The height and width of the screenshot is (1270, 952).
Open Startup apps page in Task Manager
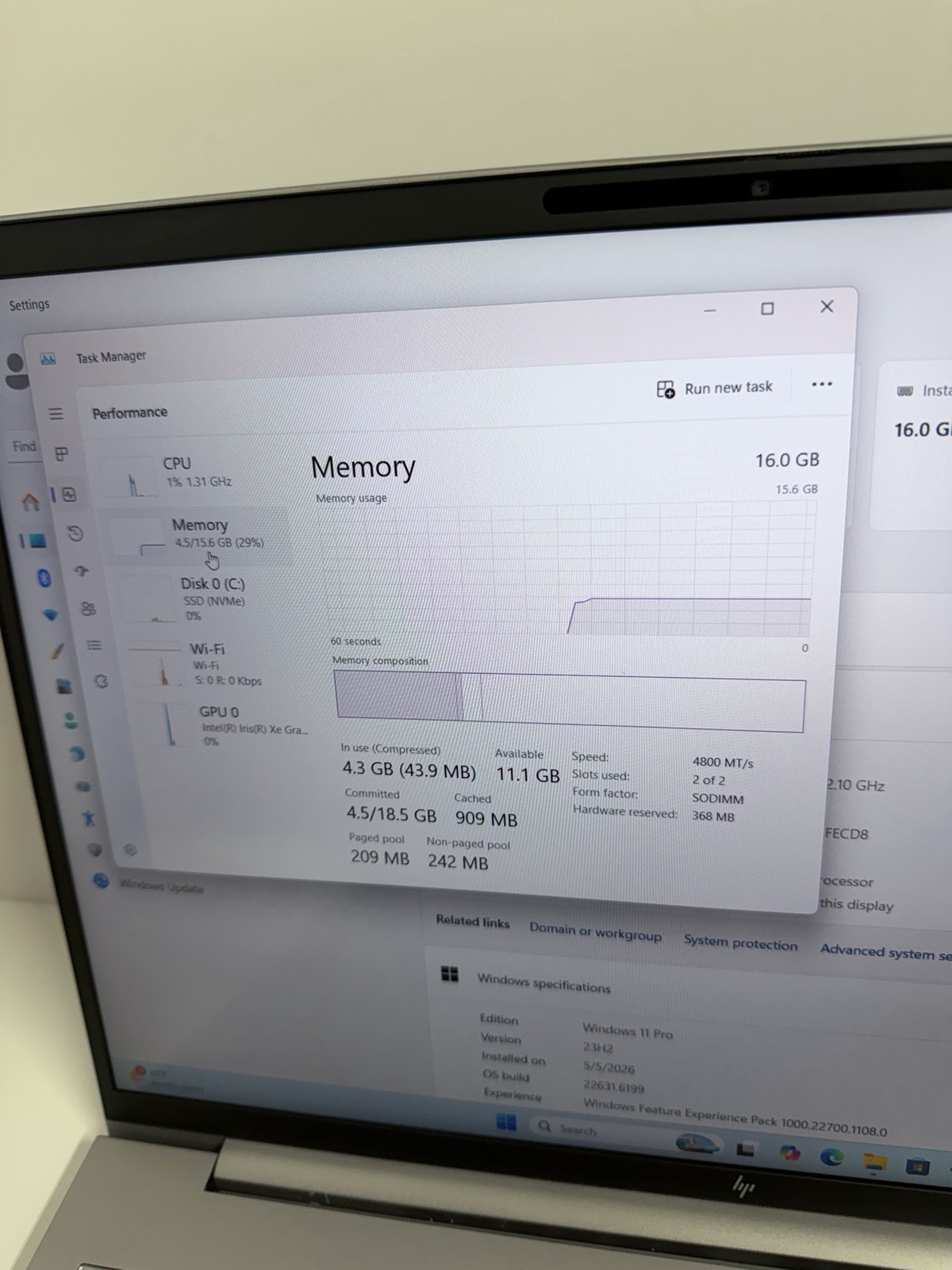(82, 571)
